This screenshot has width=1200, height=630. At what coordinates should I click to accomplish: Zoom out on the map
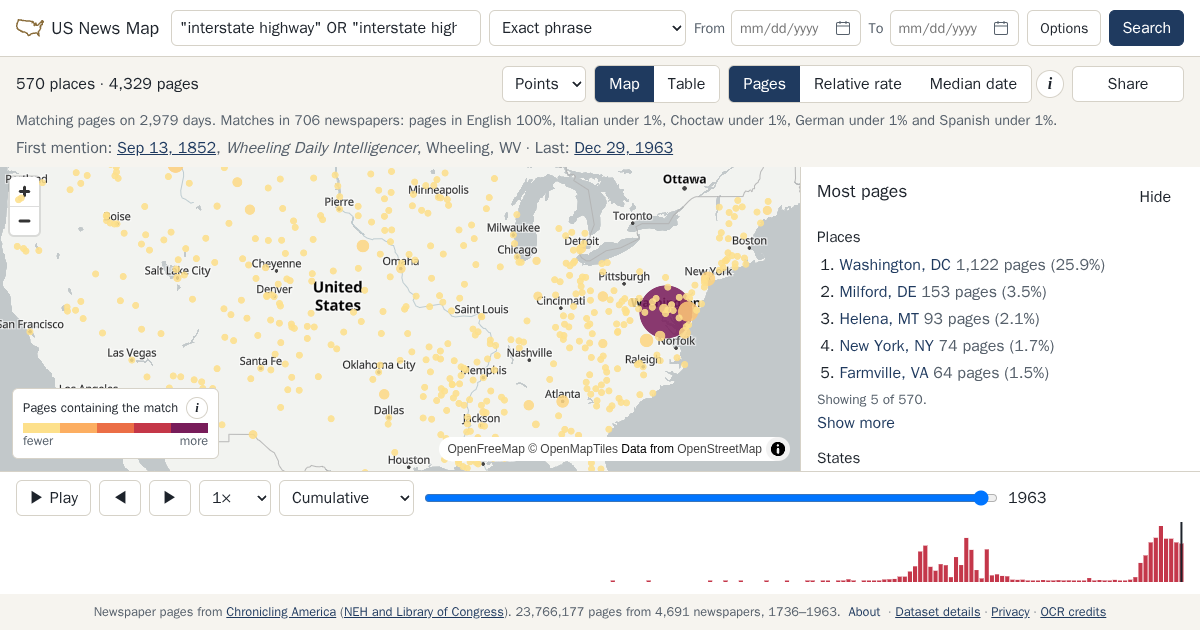25,221
